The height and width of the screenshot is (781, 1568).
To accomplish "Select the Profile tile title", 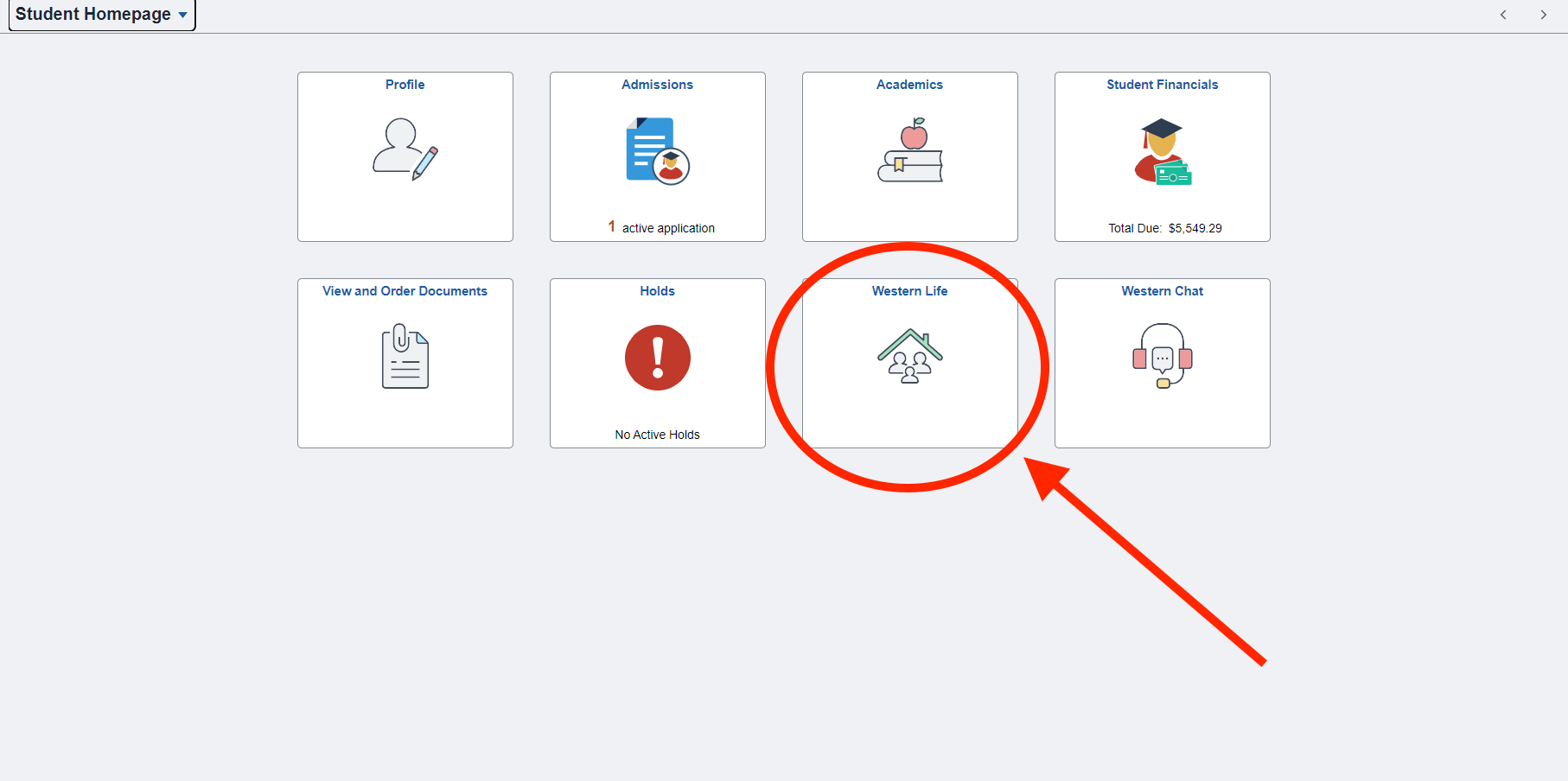I will pos(405,85).
